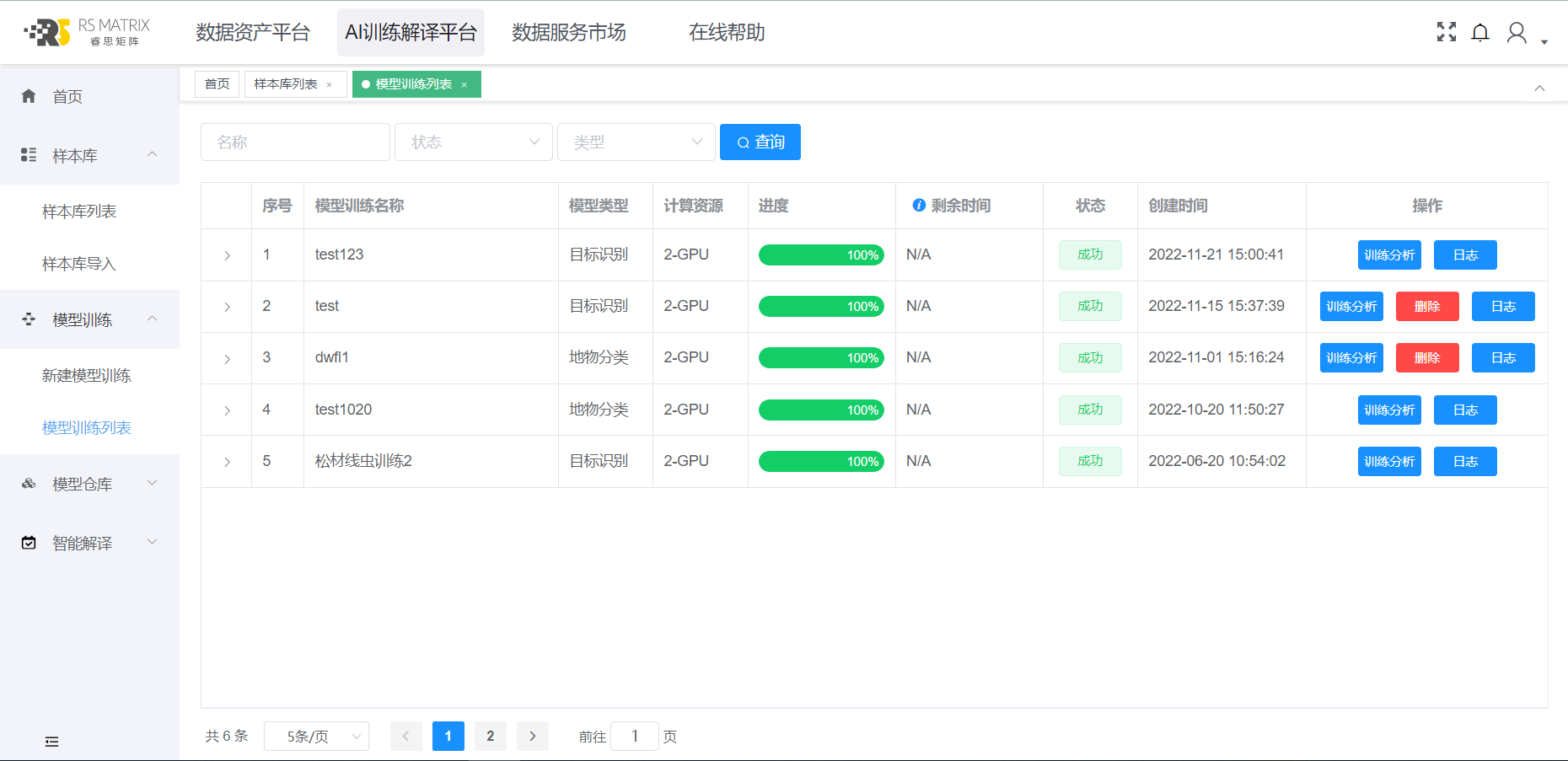
Task: Open the 类型 filter dropdown
Action: point(636,142)
